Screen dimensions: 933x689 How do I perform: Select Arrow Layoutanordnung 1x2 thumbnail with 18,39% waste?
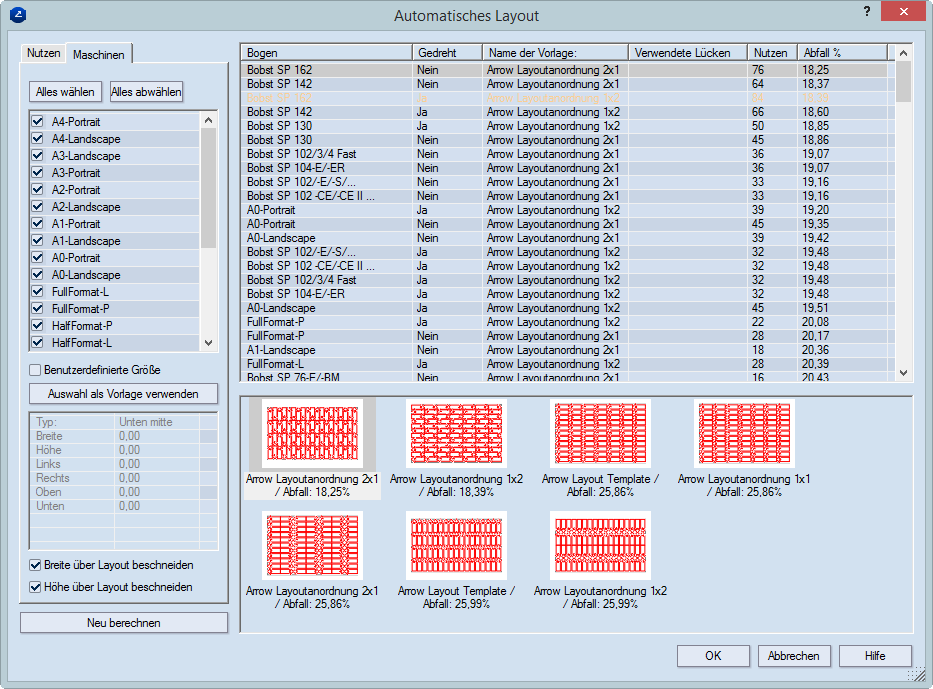click(x=456, y=434)
